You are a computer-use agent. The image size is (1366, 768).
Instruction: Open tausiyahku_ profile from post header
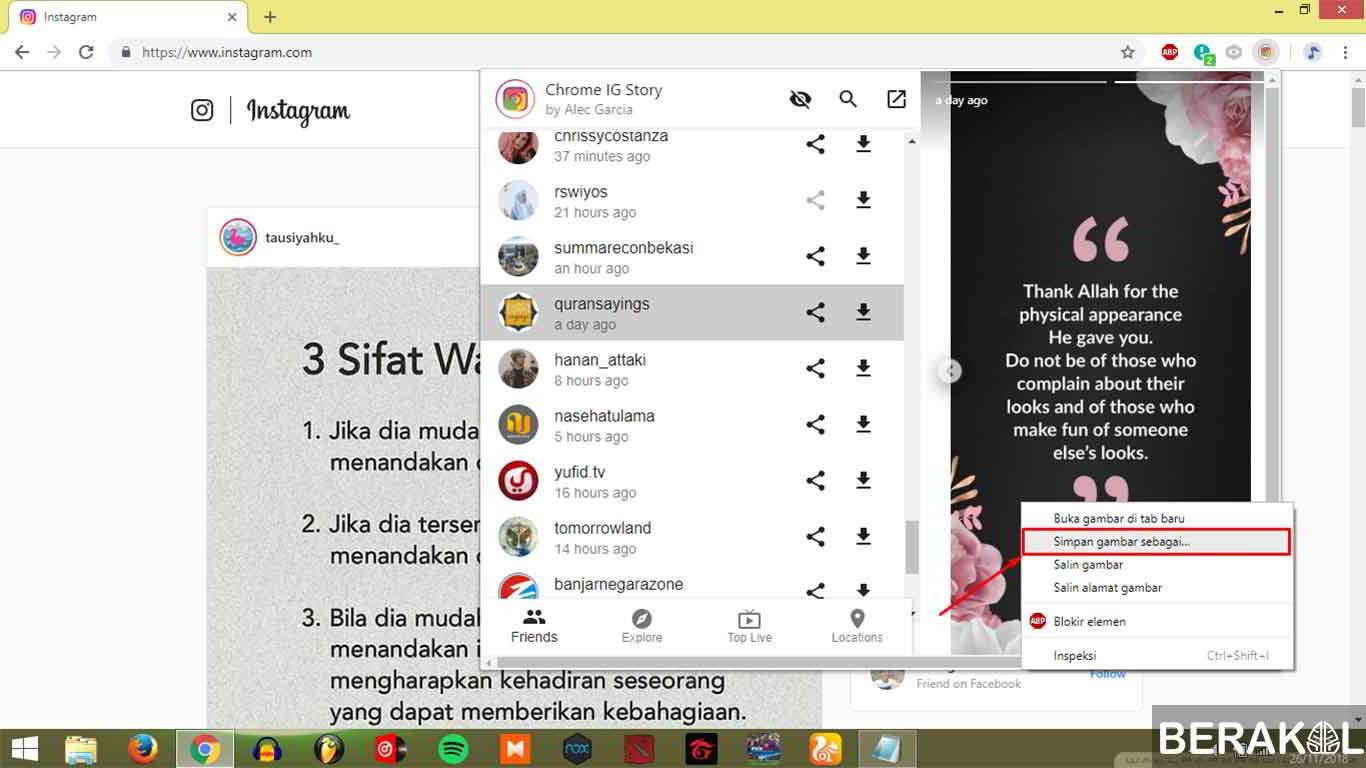pyautogui.click(x=302, y=238)
